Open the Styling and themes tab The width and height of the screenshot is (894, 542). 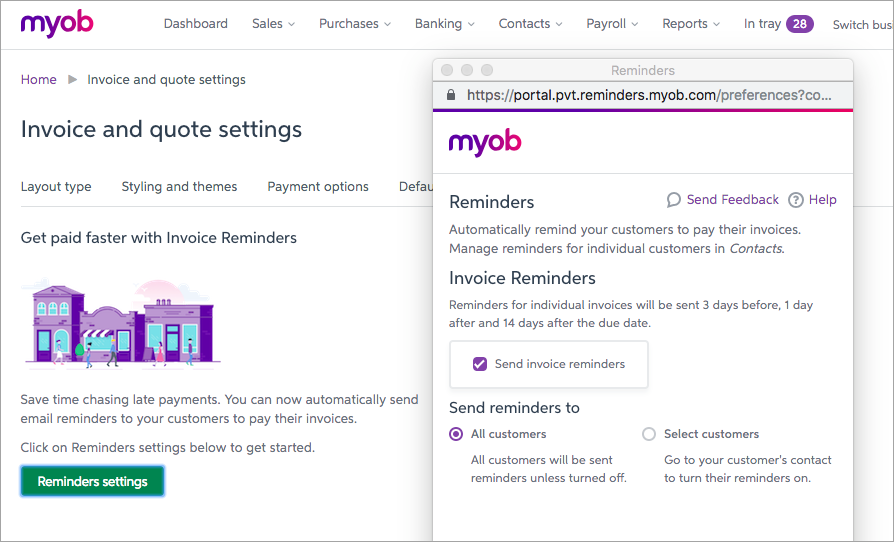[179, 186]
